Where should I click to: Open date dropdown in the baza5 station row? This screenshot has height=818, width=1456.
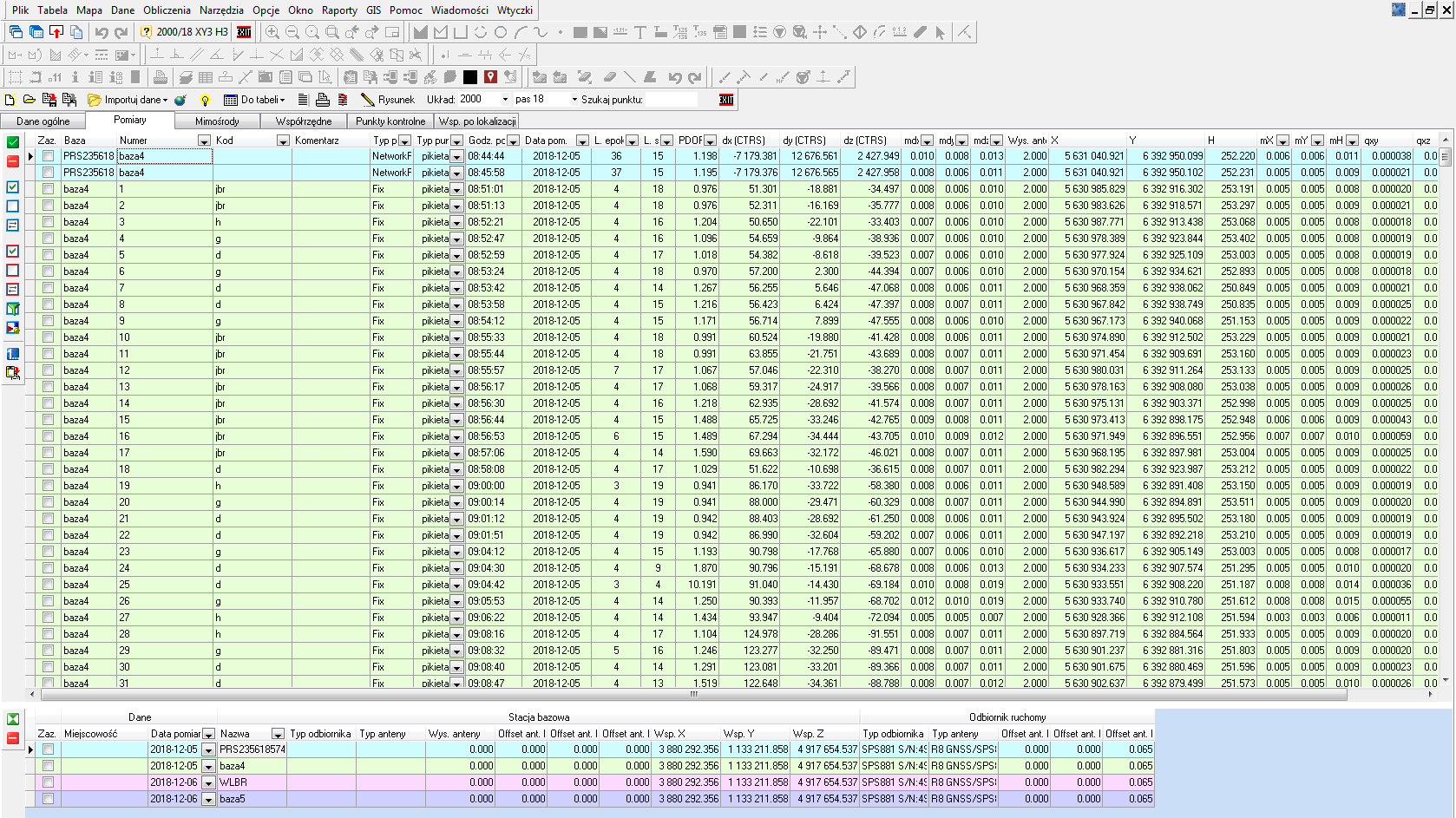click(x=208, y=799)
